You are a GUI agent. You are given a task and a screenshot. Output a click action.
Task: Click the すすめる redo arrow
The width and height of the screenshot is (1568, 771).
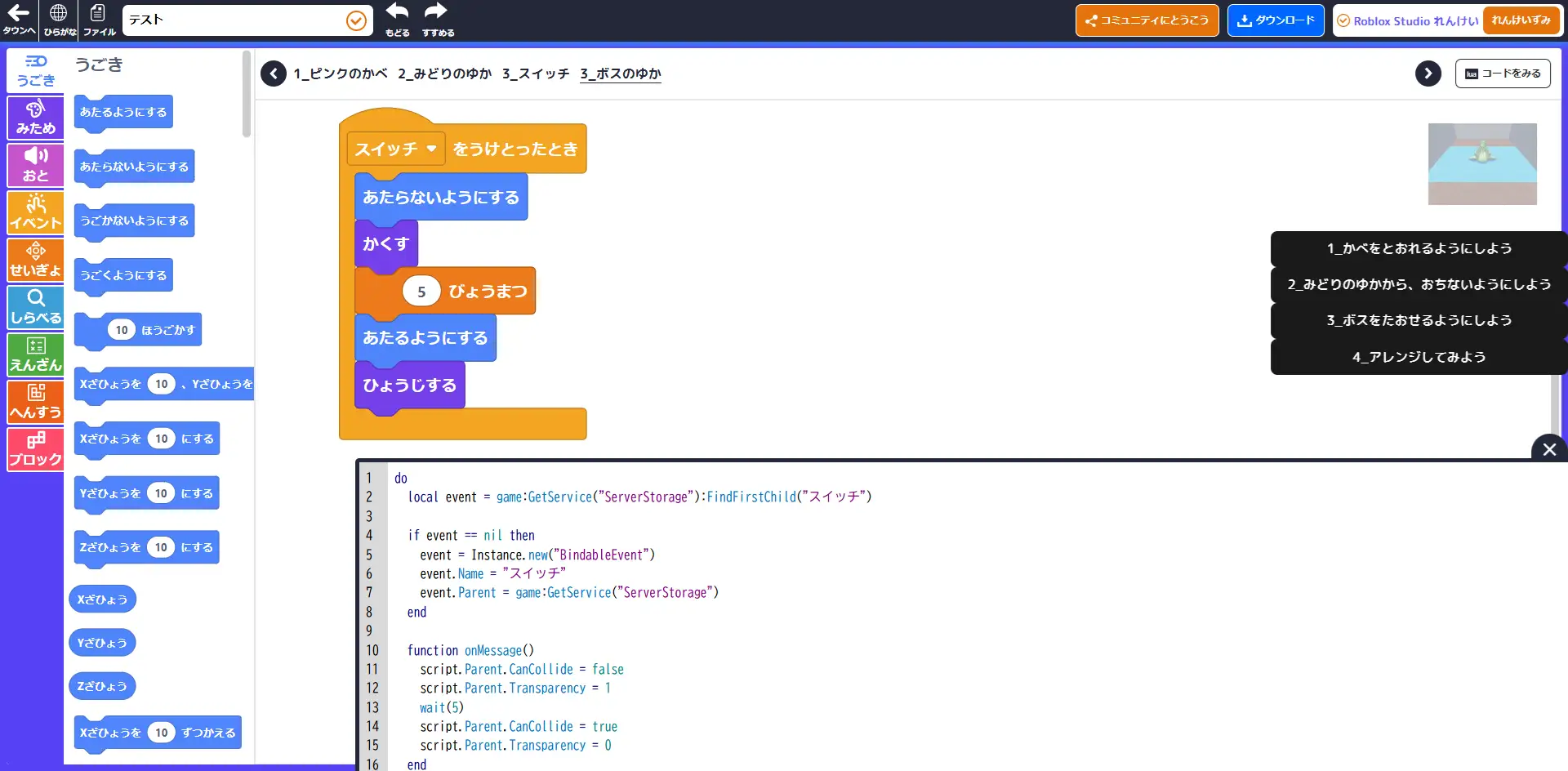pyautogui.click(x=437, y=20)
